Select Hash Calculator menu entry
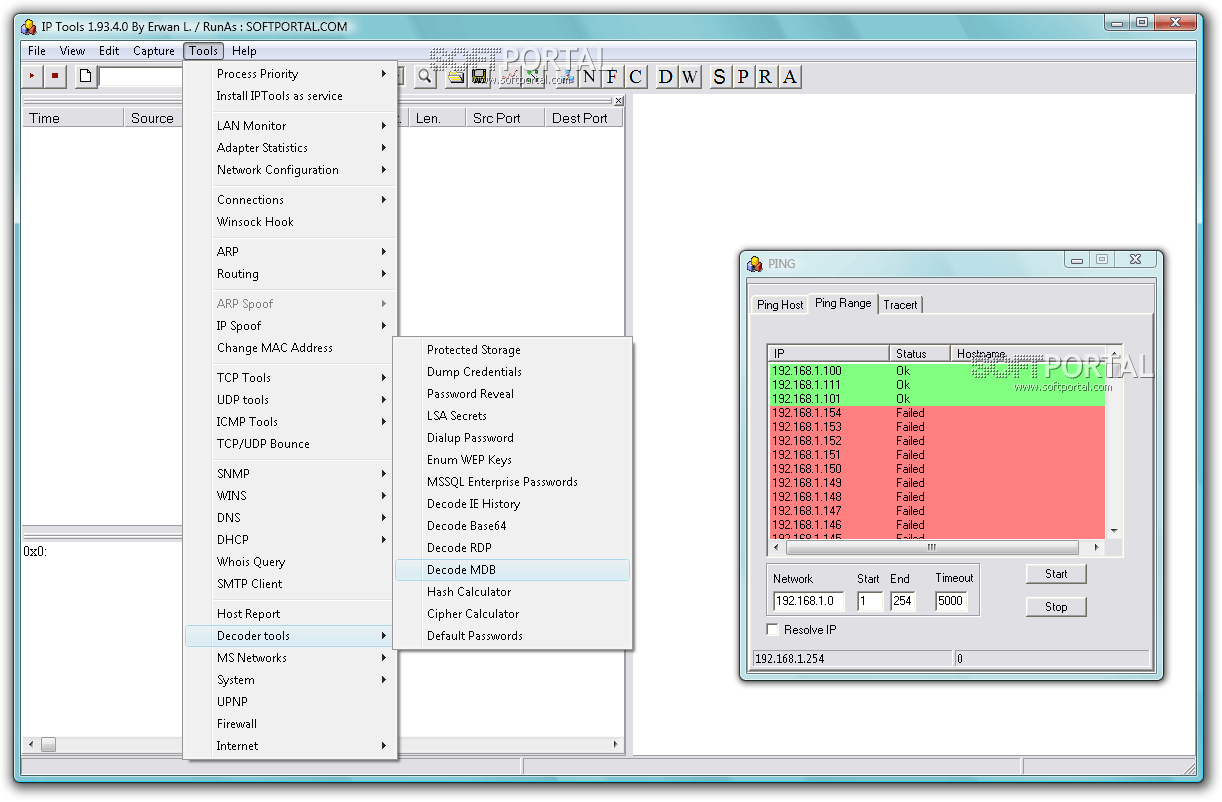The height and width of the screenshot is (802, 1222). pos(513,592)
